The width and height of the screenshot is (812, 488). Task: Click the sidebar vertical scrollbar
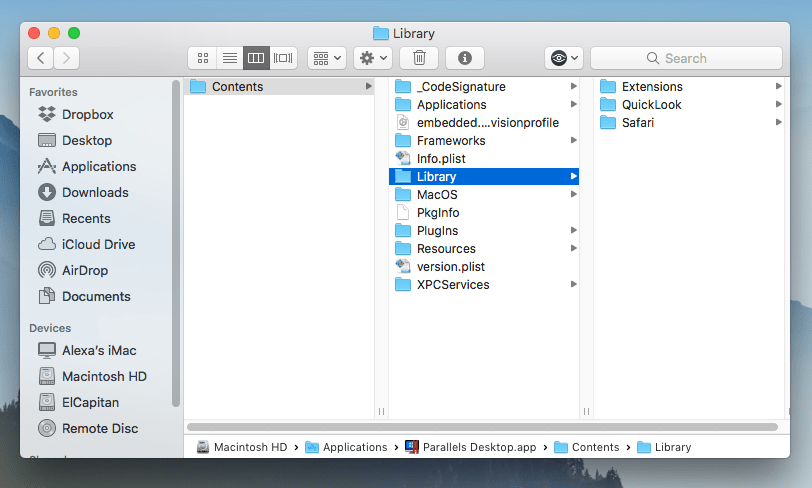(176, 243)
